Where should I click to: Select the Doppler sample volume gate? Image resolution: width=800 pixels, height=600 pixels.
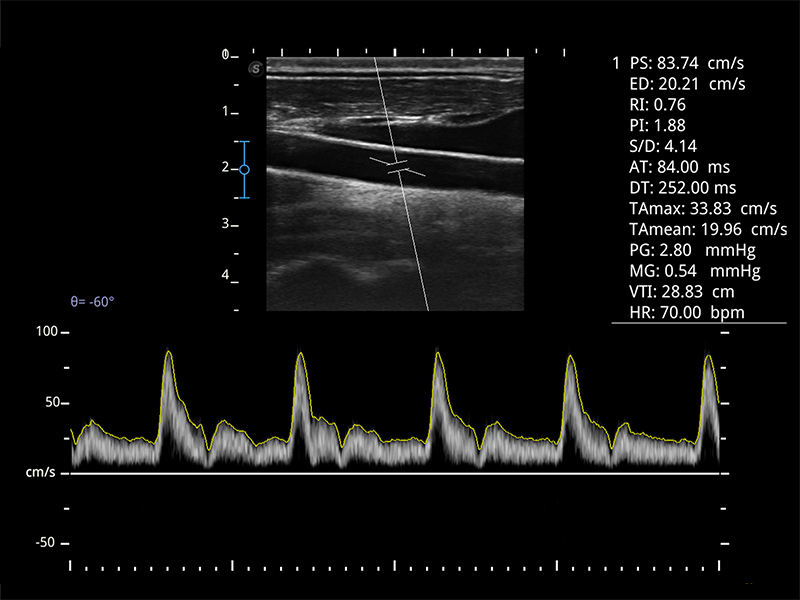(x=397, y=167)
